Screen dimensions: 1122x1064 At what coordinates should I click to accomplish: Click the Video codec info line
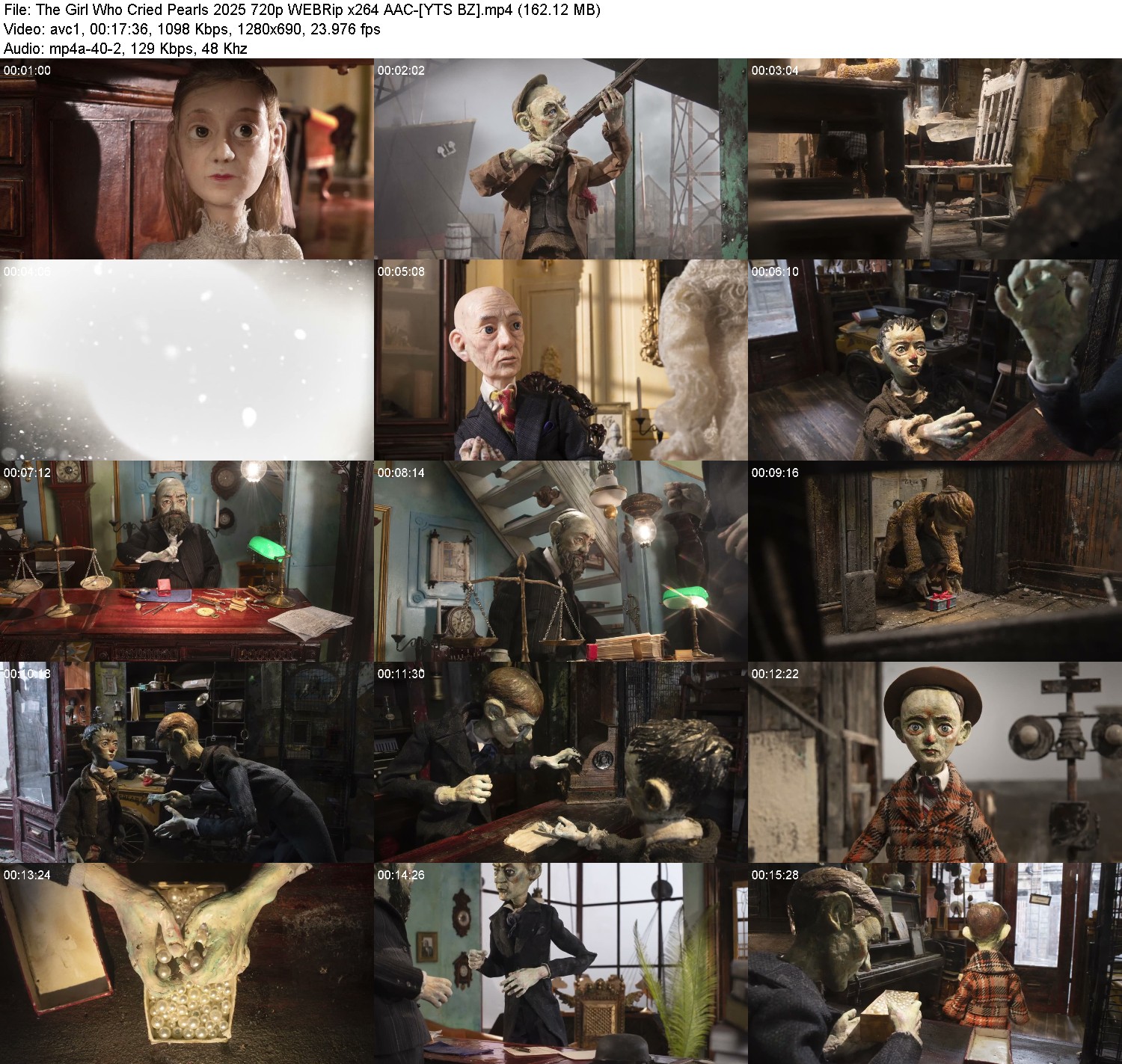pyautogui.click(x=192, y=29)
